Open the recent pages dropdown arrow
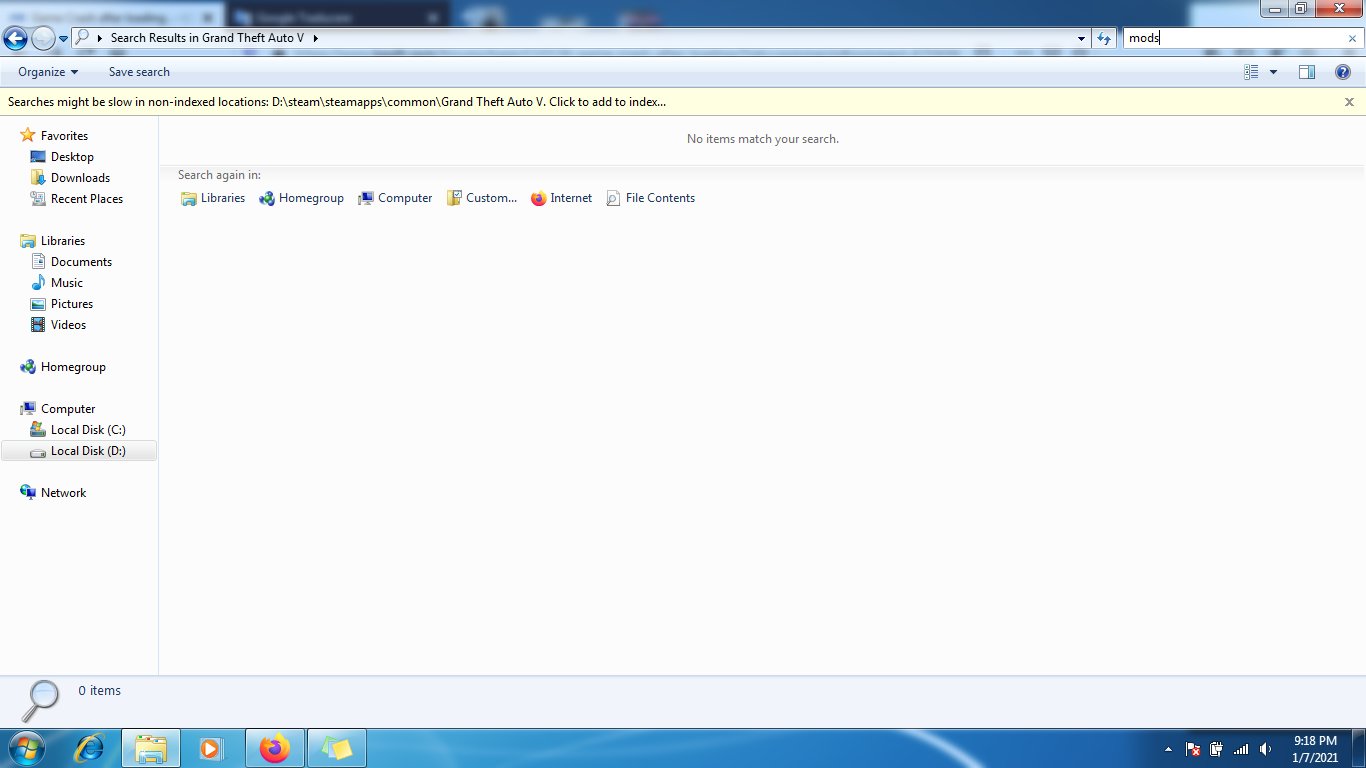Screen dimensions: 1366x768 click(x=64, y=39)
